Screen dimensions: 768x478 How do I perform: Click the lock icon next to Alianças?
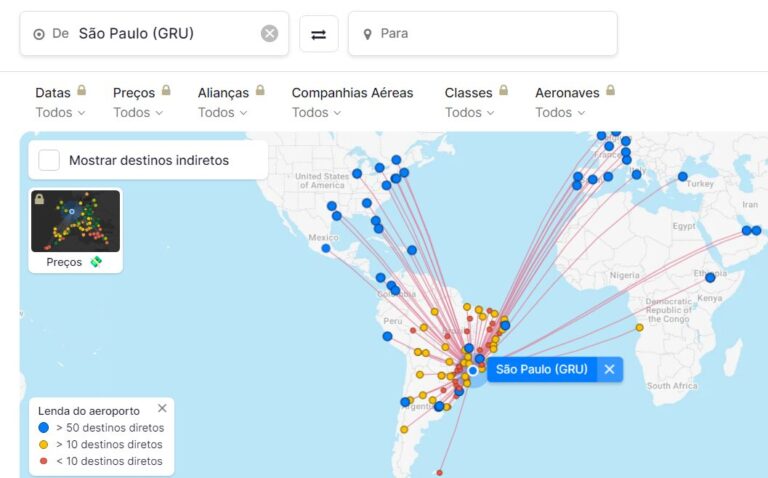coord(260,90)
